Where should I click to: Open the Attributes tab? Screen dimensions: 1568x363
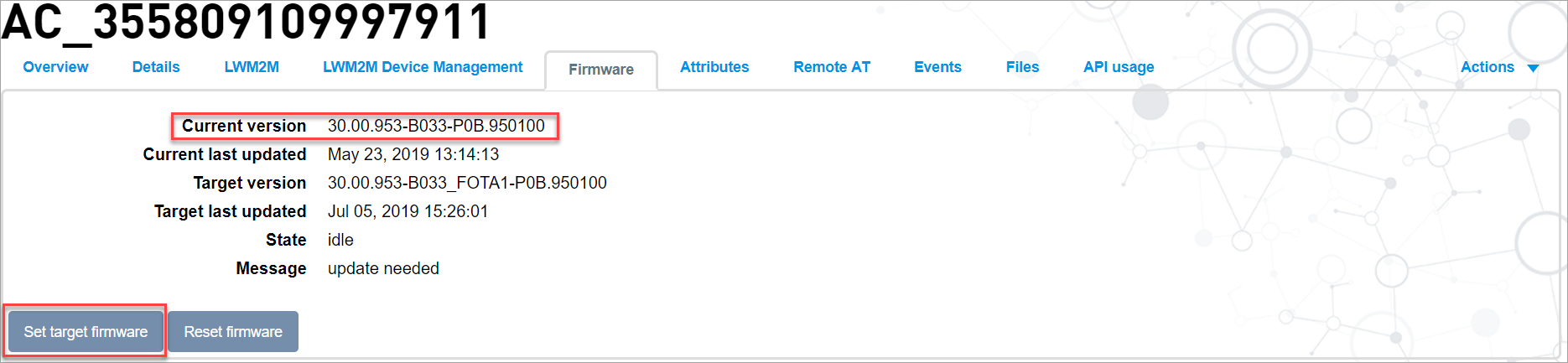[x=714, y=67]
